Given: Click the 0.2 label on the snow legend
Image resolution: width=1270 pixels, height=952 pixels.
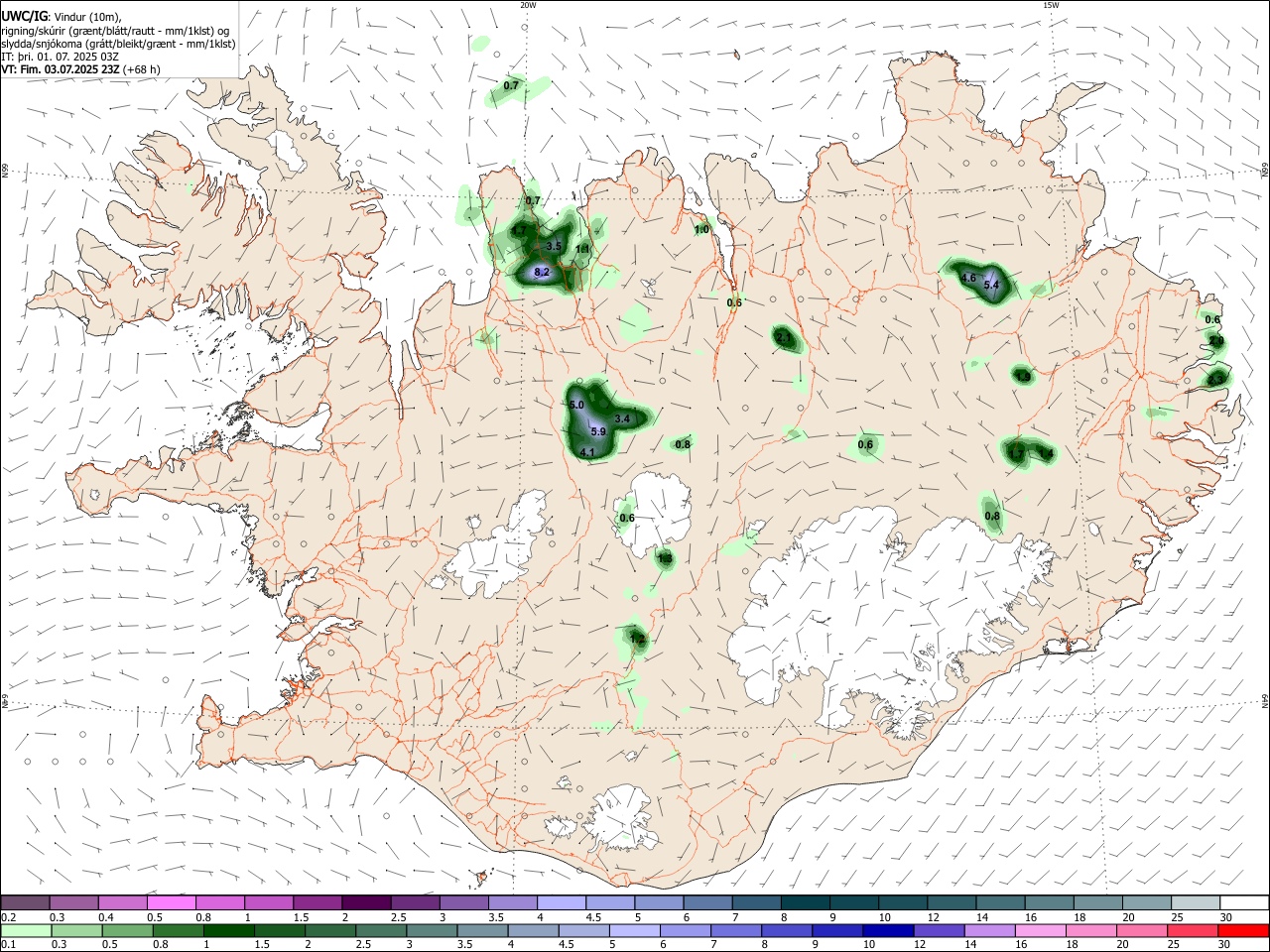Looking at the screenshot, I should click(x=9, y=917).
